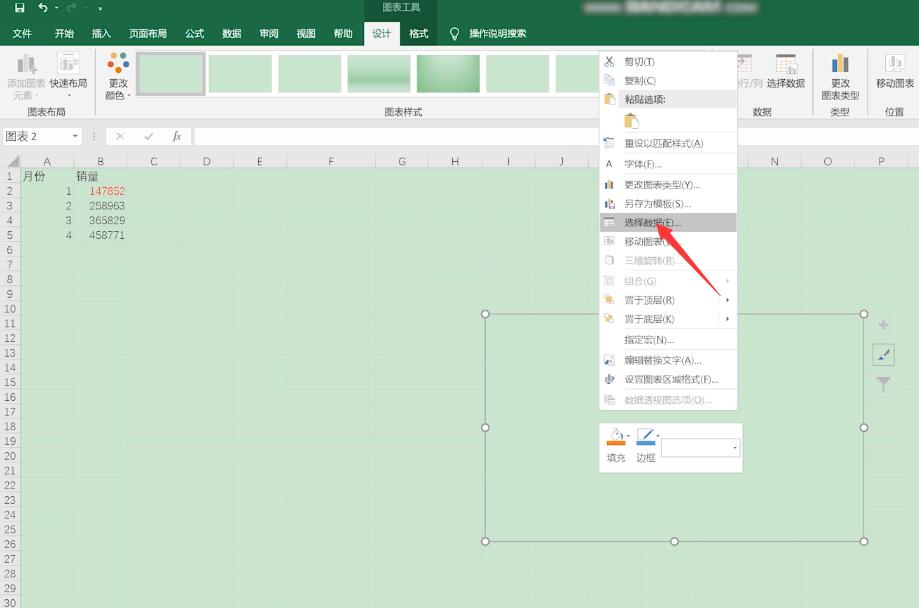Choose Change Chart Type in context menu
919x608 pixels.
[668, 185]
